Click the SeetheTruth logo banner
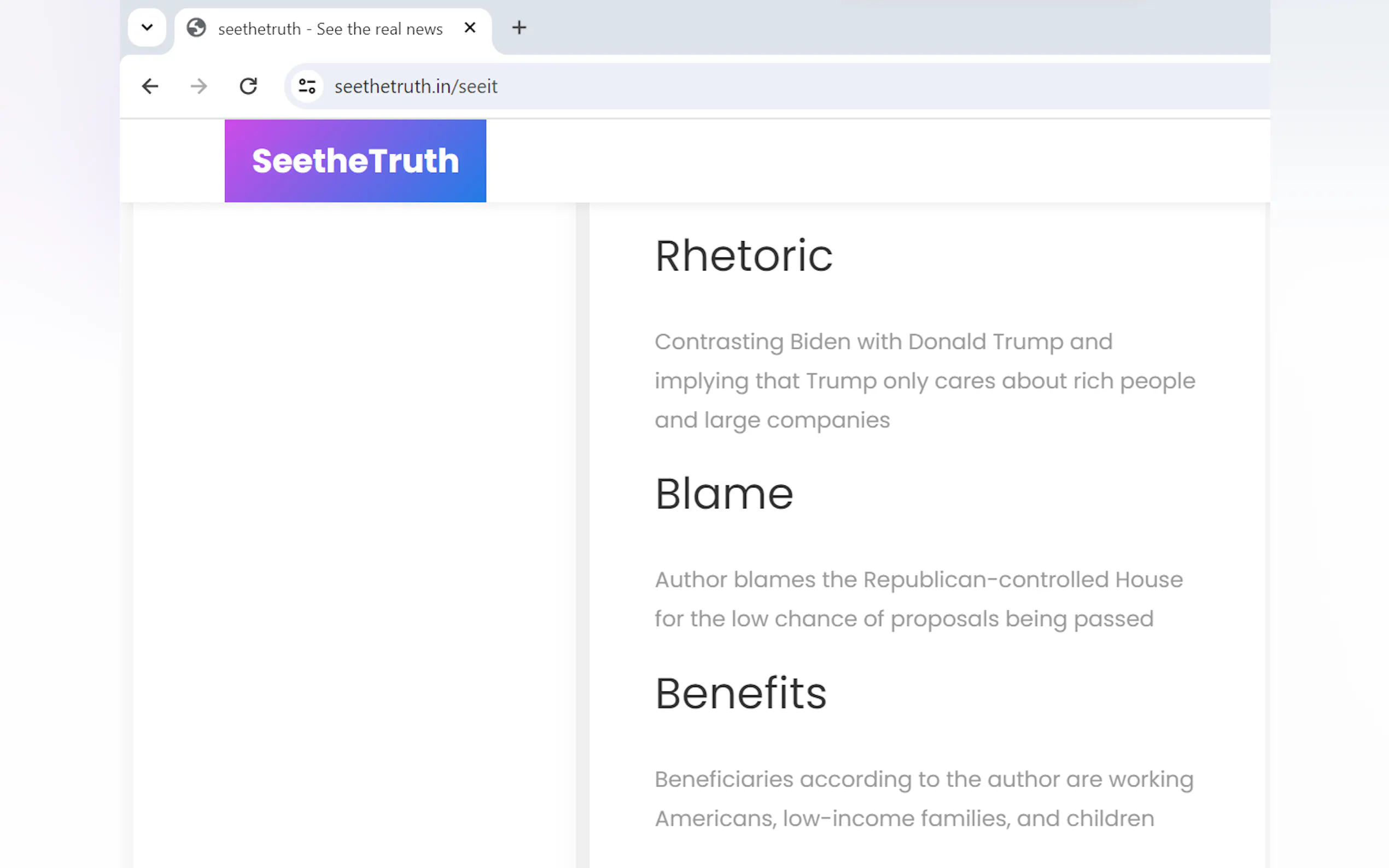Image resolution: width=1389 pixels, height=868 pixels. [355, 161]
